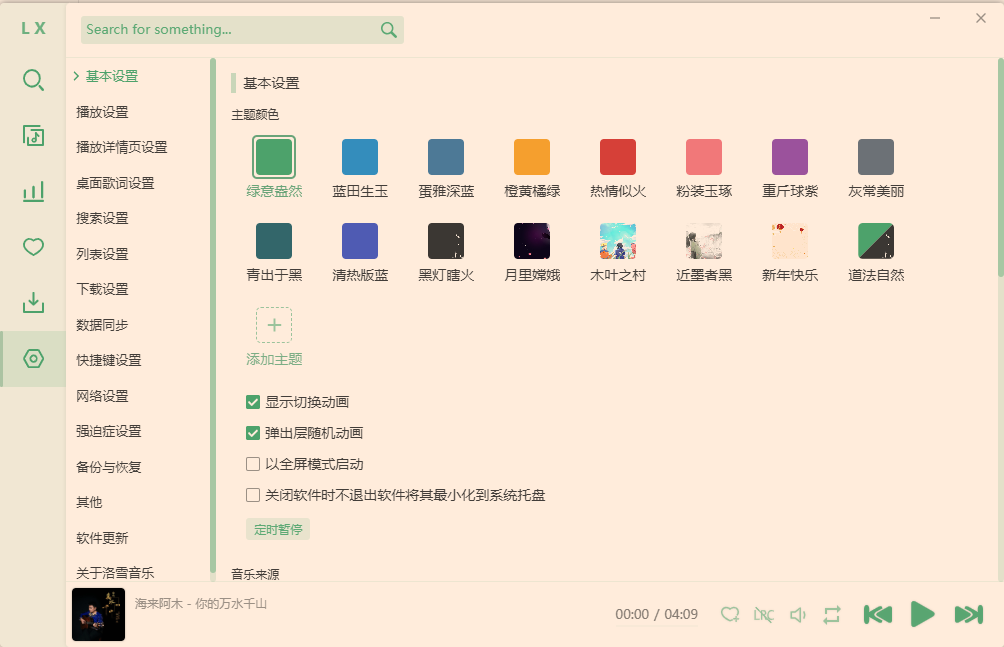Screen dimensions: 1004x647
Task: Switch to the 黑灯瞎火 dark theme
Action: click(446, 241)
